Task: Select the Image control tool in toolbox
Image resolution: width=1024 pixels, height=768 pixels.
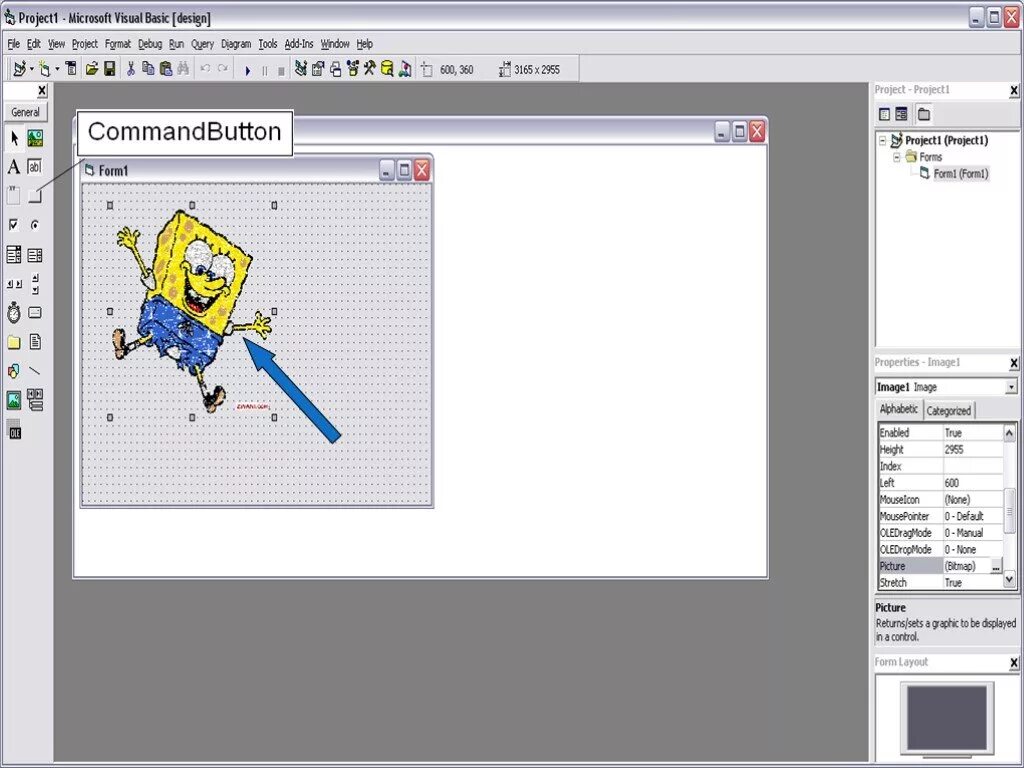Action: 14,400
